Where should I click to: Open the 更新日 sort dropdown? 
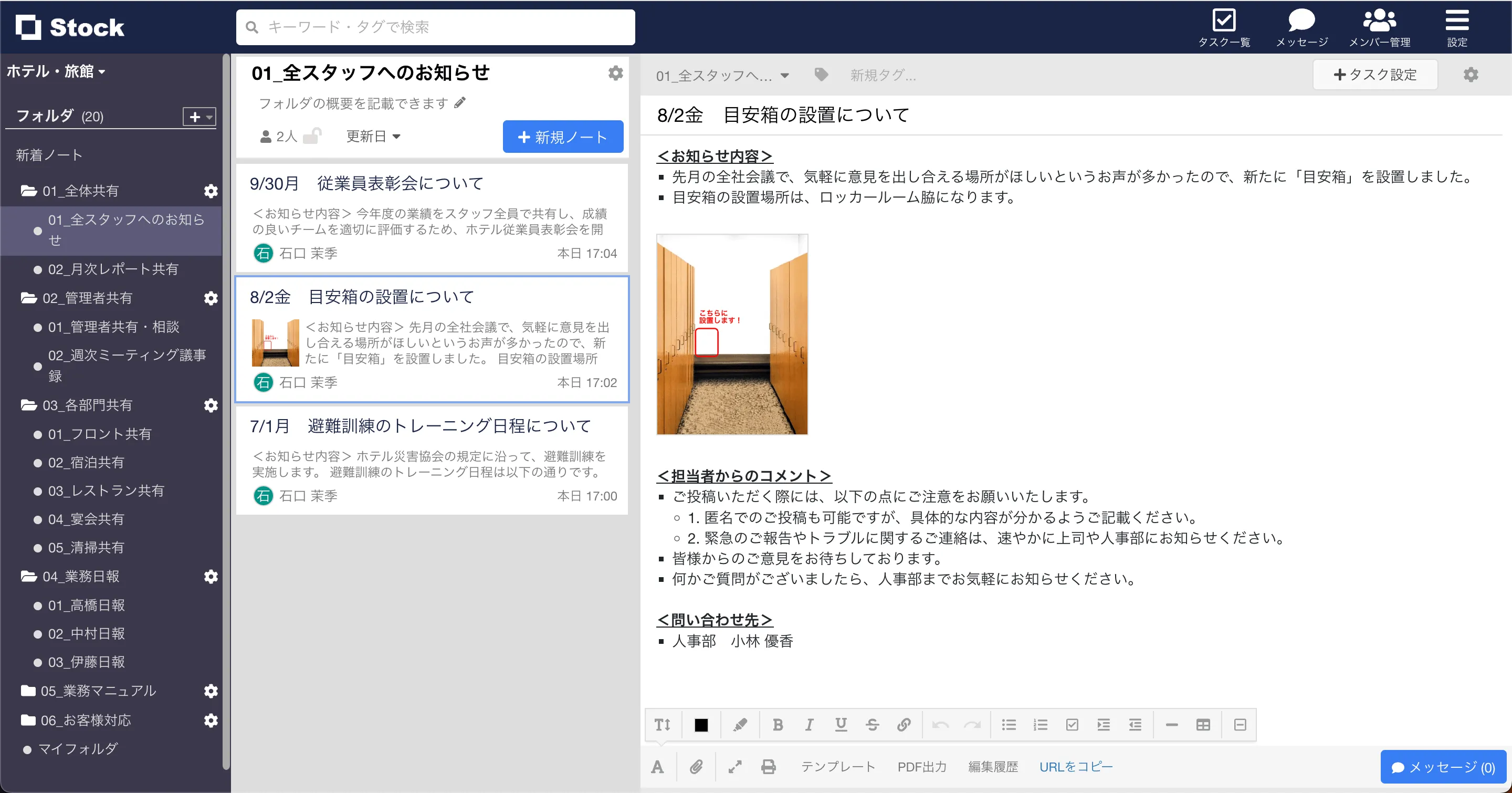tap(373, 136)
